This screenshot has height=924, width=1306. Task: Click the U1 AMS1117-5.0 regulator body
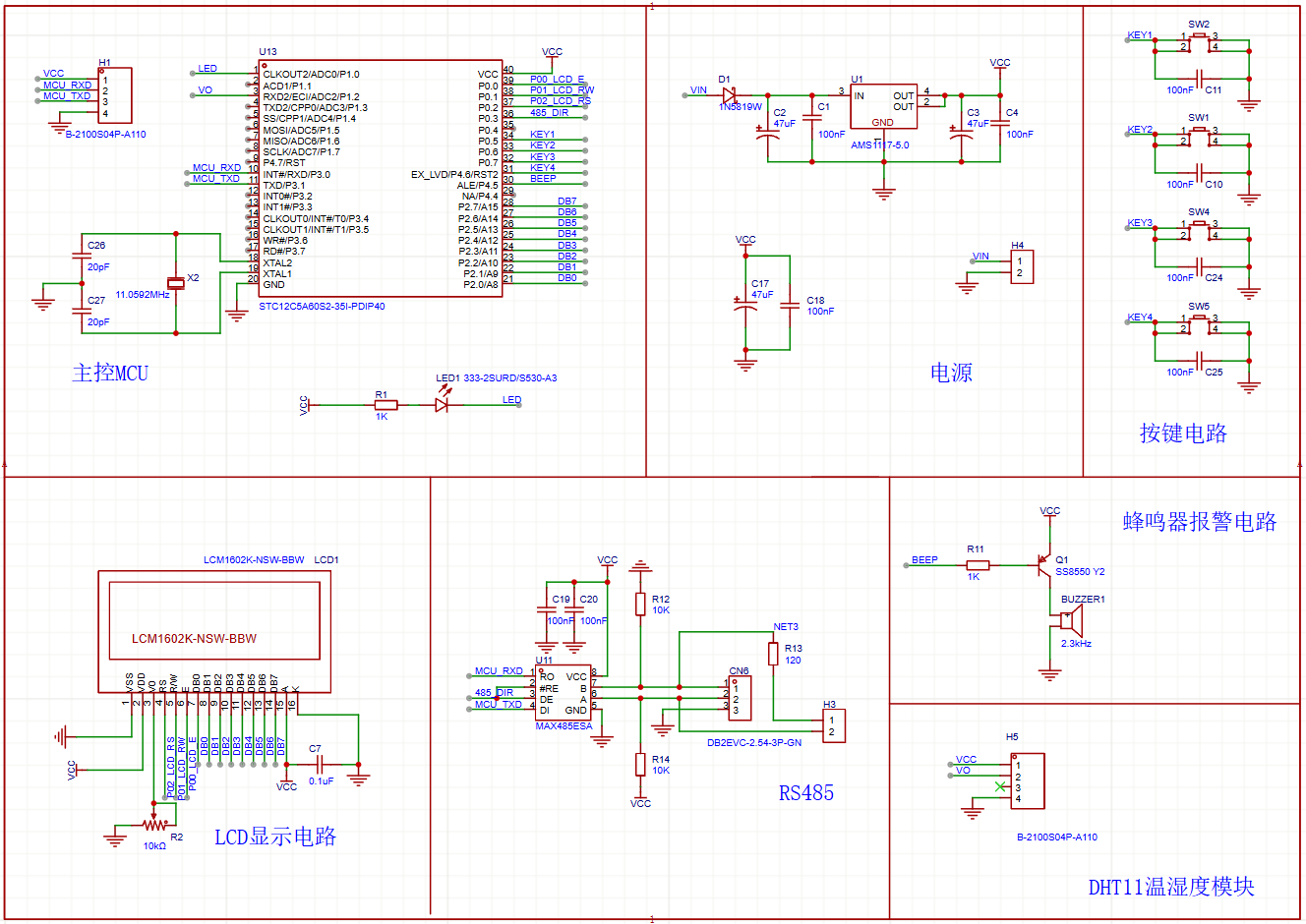(884, 107)
